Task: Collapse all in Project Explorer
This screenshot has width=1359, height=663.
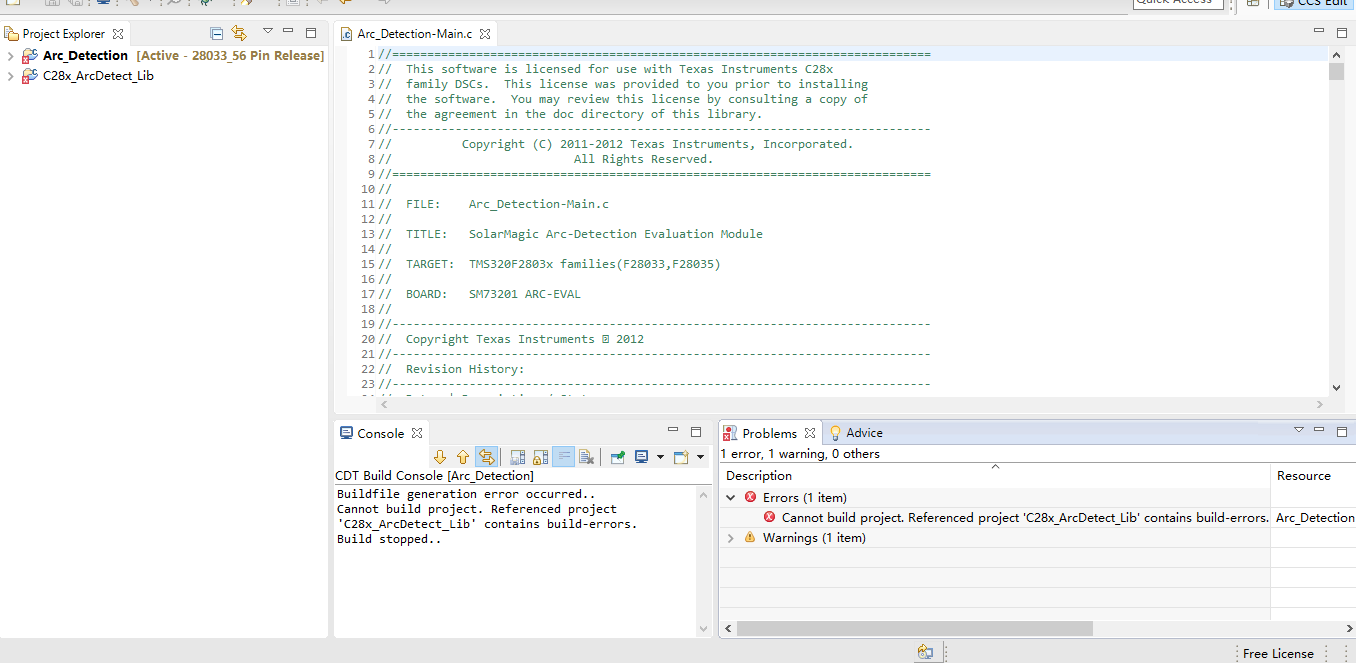Action: (217, 33)
